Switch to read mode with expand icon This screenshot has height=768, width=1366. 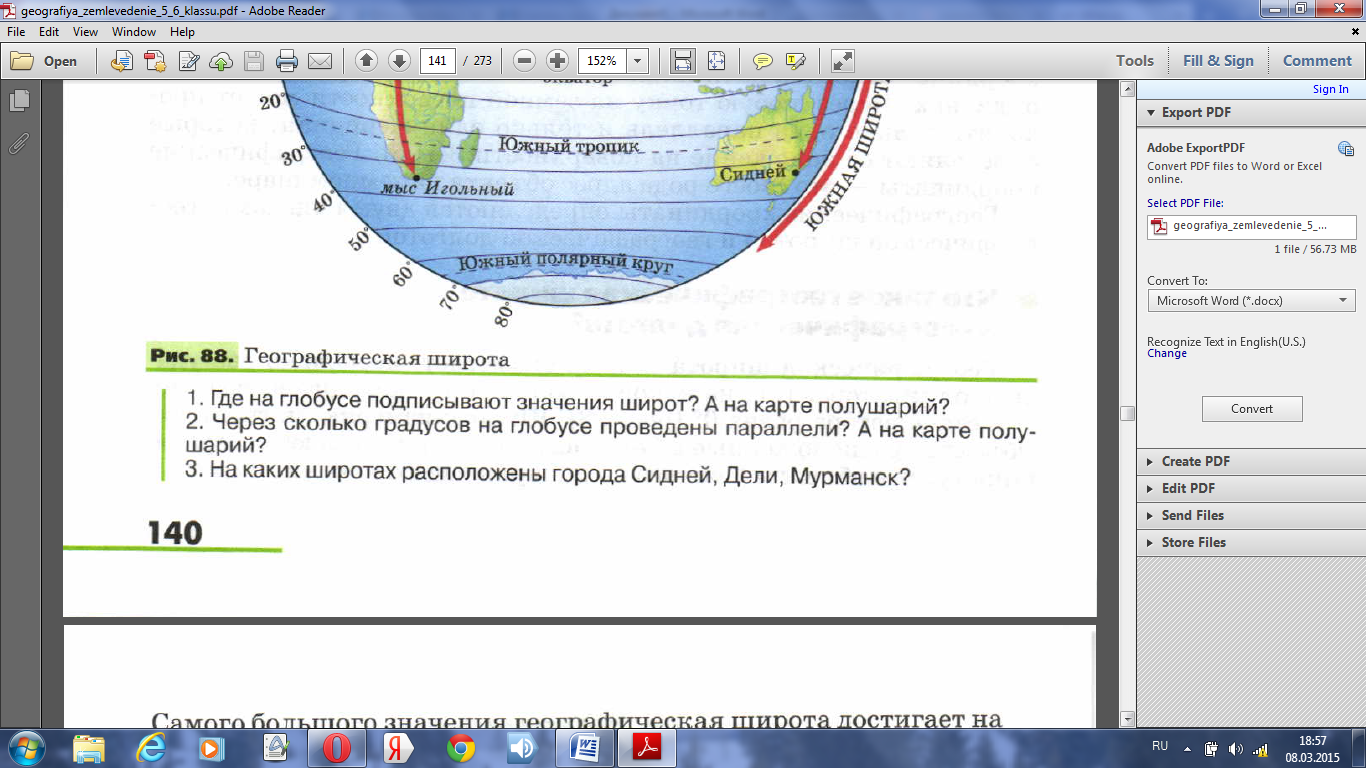point(843,61)
